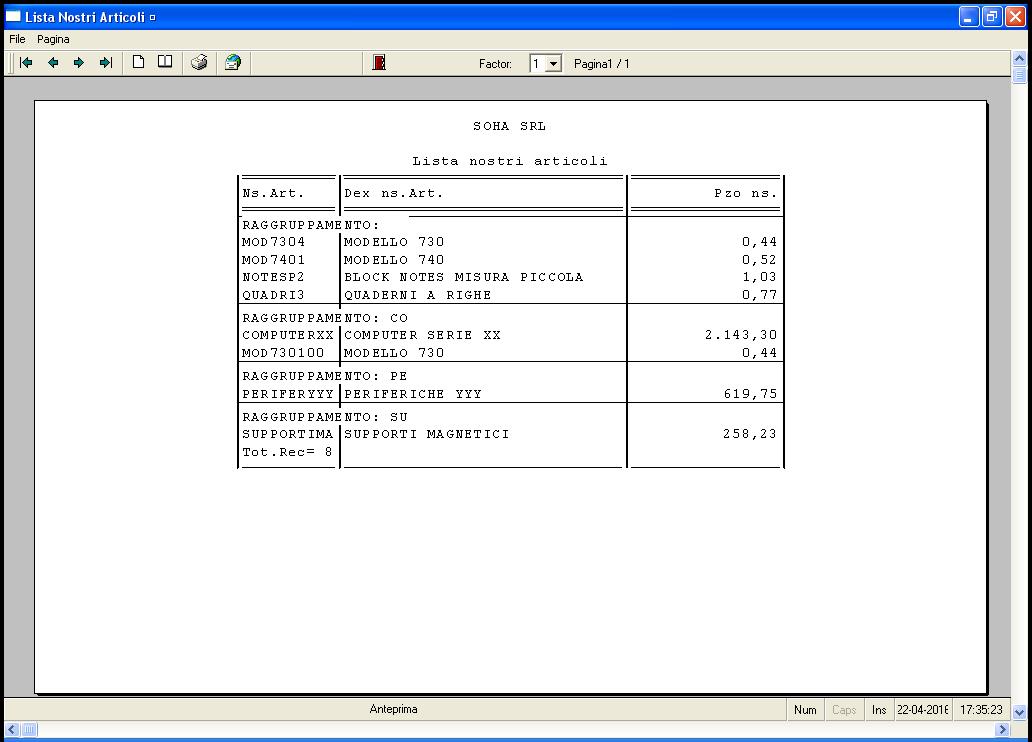Viewport: 1032px width, 742px height.
Task: Click 'Anteprima' in the status bar
Action: [x=393, y=709]
